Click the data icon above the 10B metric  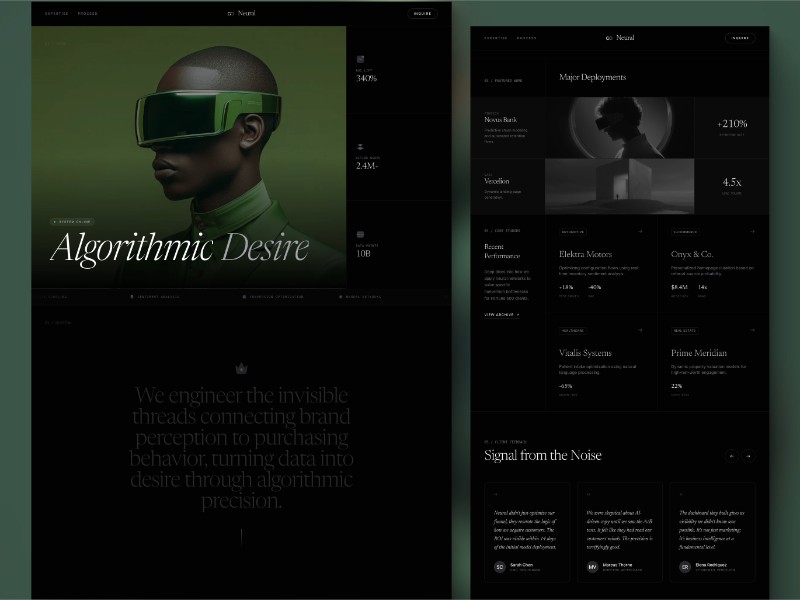360,233
